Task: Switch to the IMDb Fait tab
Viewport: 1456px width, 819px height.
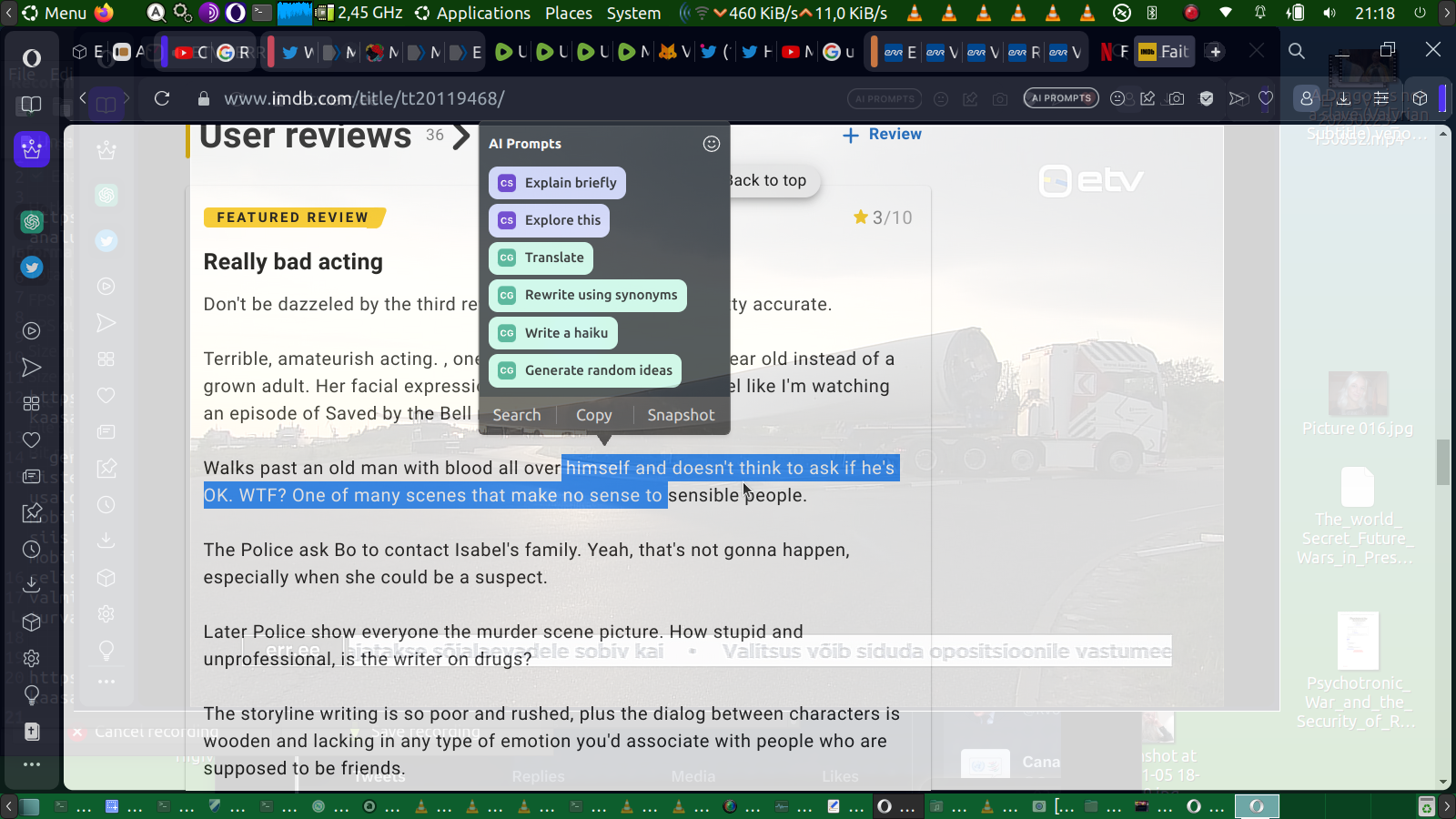Action: tap(1164, 52)
